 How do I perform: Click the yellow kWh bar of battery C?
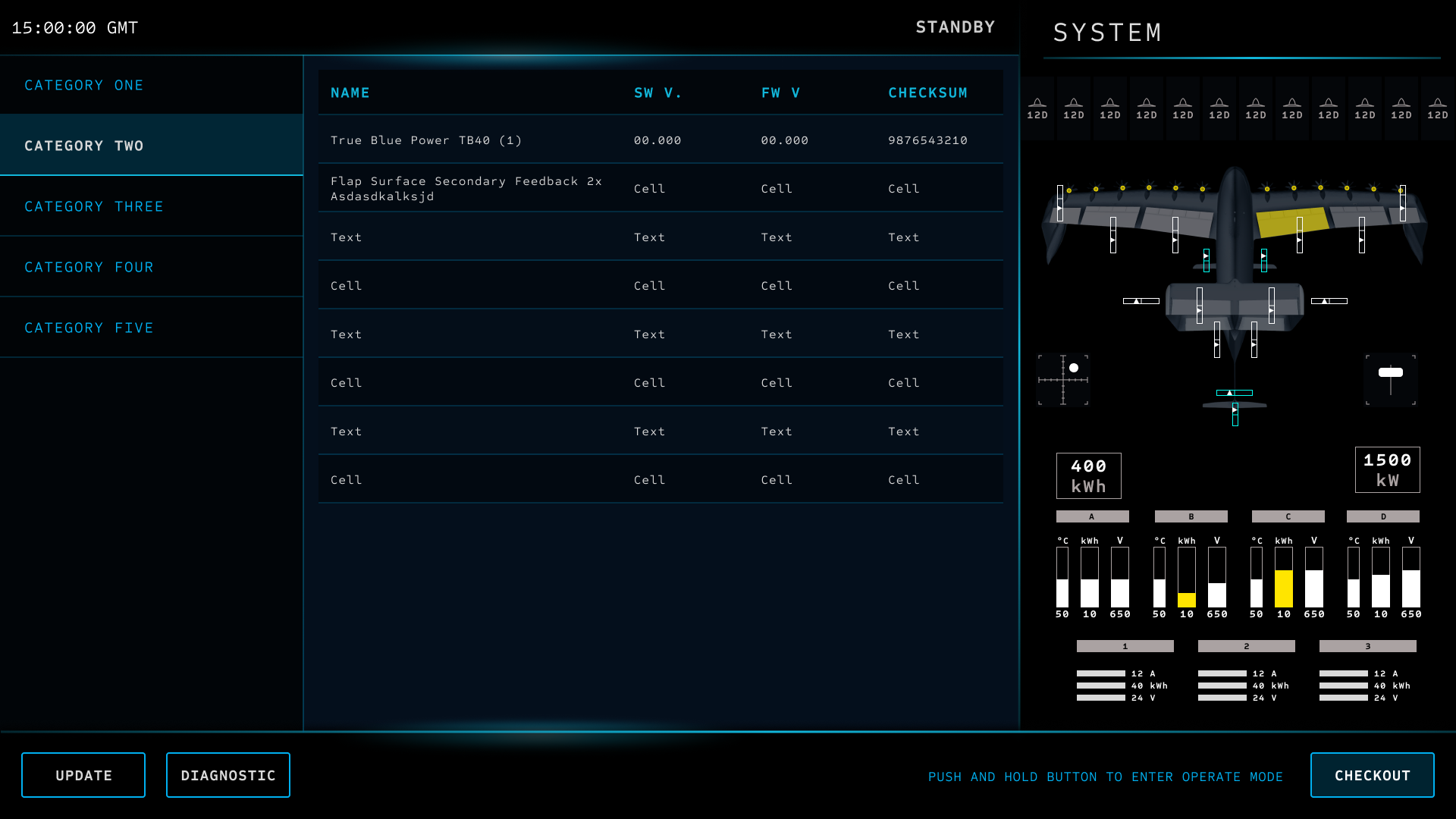pyautogui.click(x=1284, y=588)
